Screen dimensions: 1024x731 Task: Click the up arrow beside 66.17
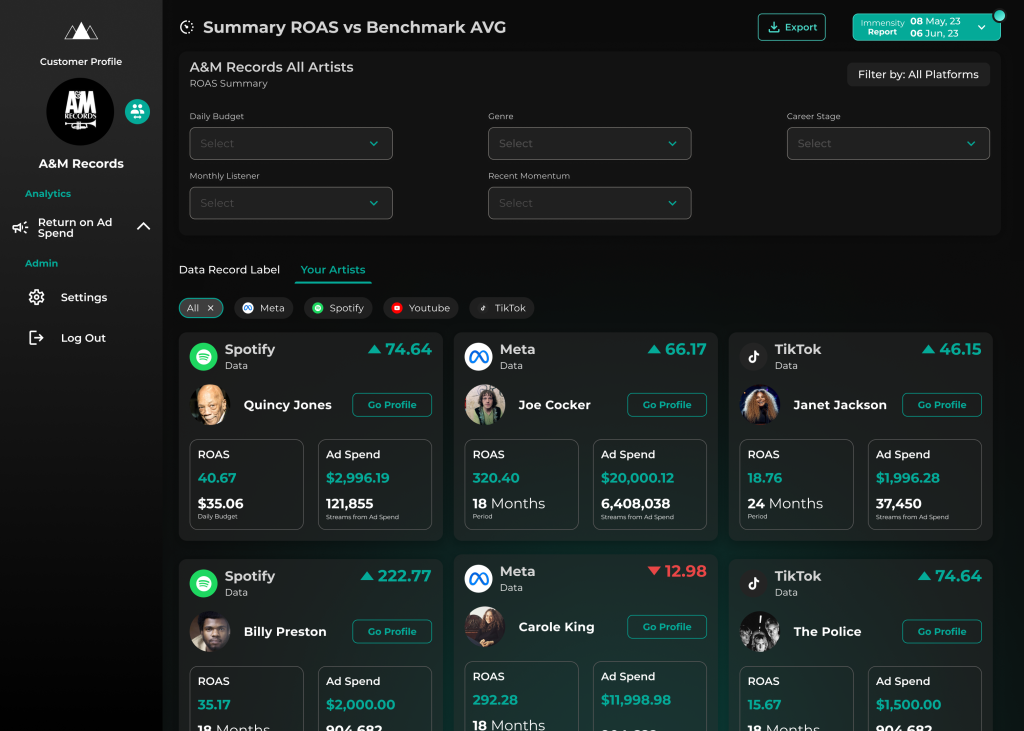[x=654, y=349]
